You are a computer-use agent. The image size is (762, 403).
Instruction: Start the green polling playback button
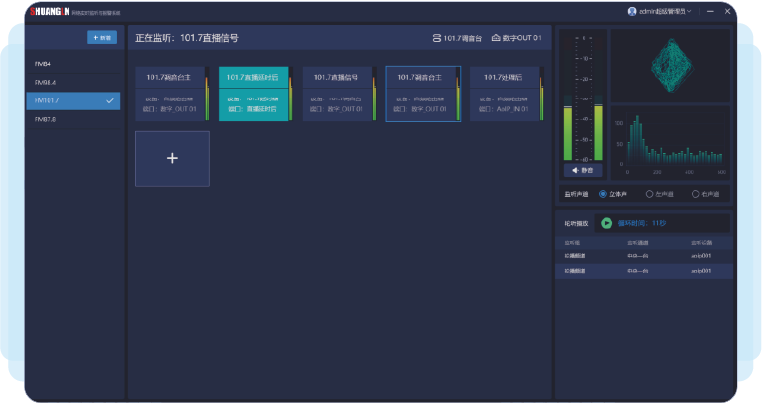606,223
